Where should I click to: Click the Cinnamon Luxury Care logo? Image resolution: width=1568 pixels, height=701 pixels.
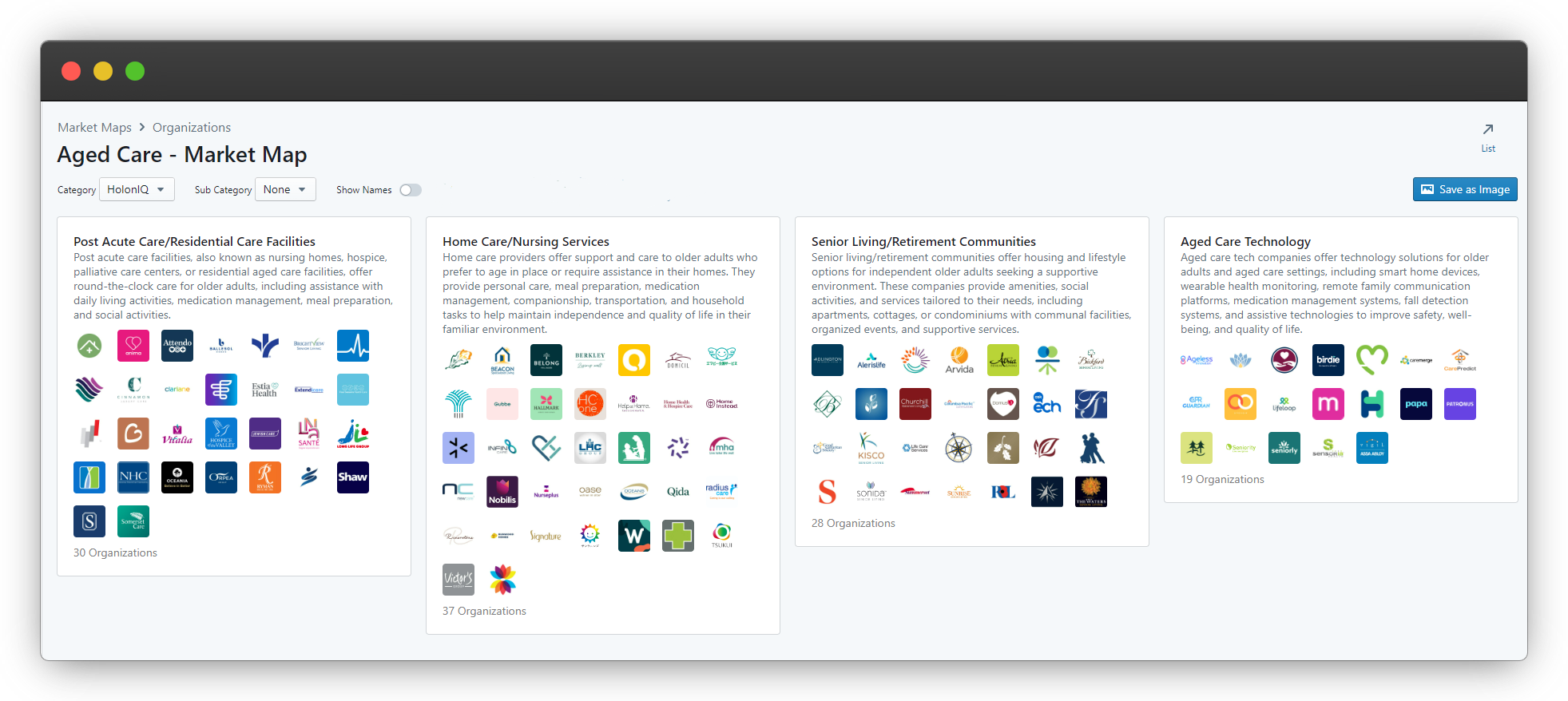click(x=133, y=390)
